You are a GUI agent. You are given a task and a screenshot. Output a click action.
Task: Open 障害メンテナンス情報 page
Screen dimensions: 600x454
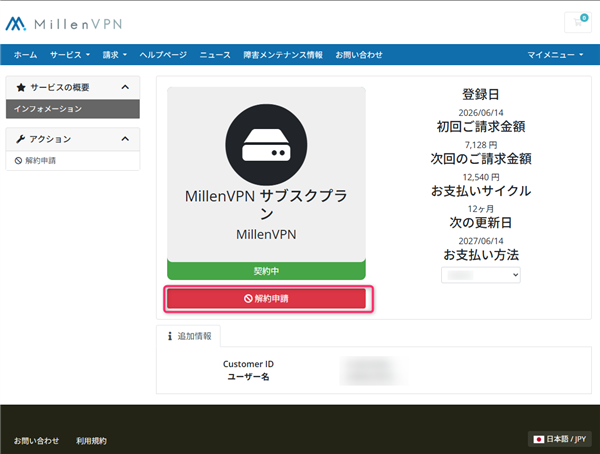click(x=283, y=55)
